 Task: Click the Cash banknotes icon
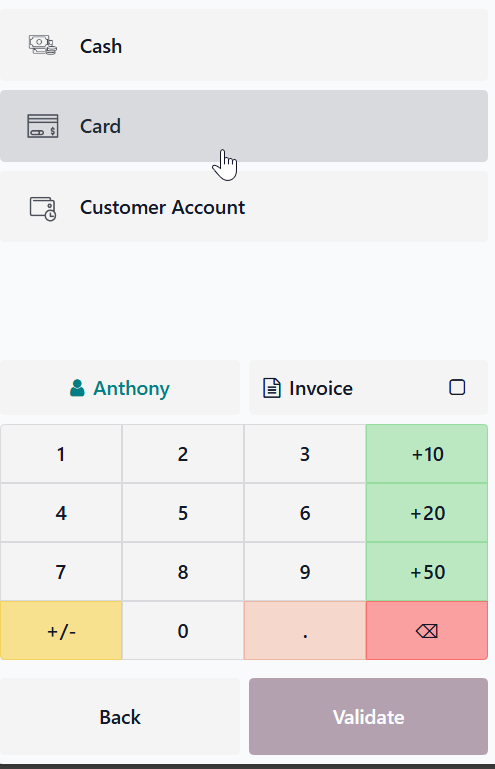click(x=43, y=45)
